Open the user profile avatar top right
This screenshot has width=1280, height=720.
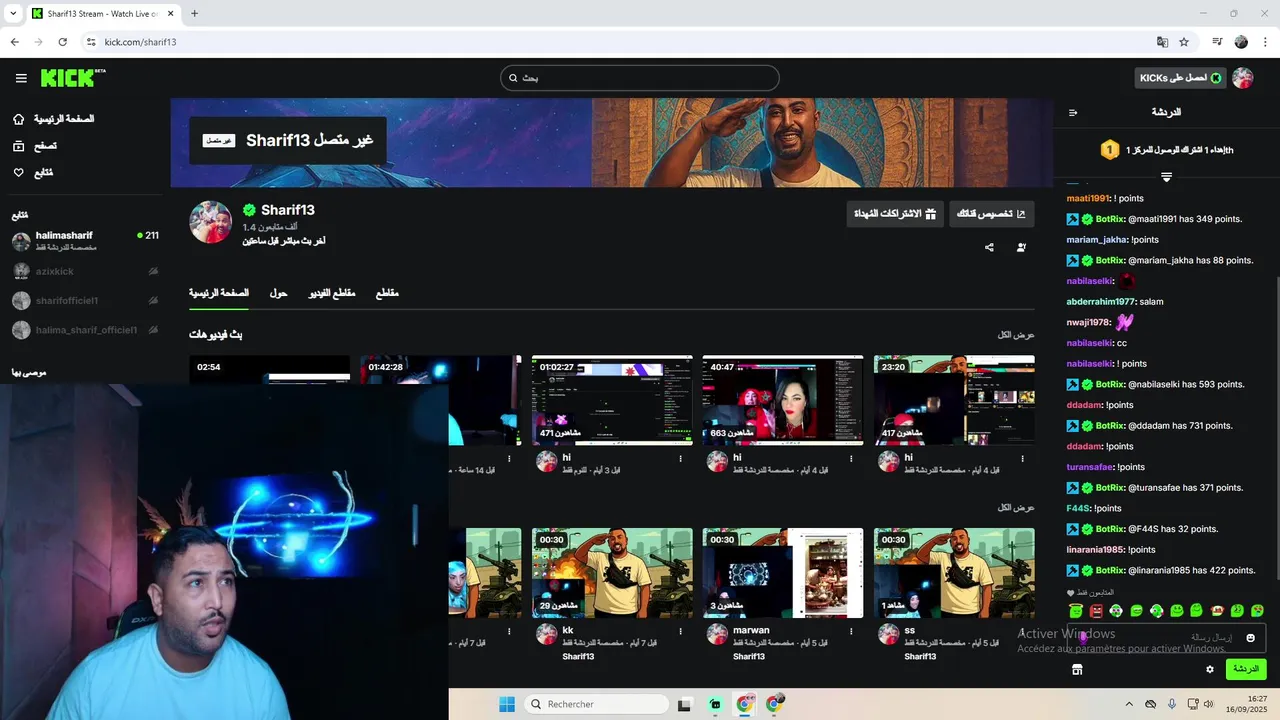(1243, 78)
